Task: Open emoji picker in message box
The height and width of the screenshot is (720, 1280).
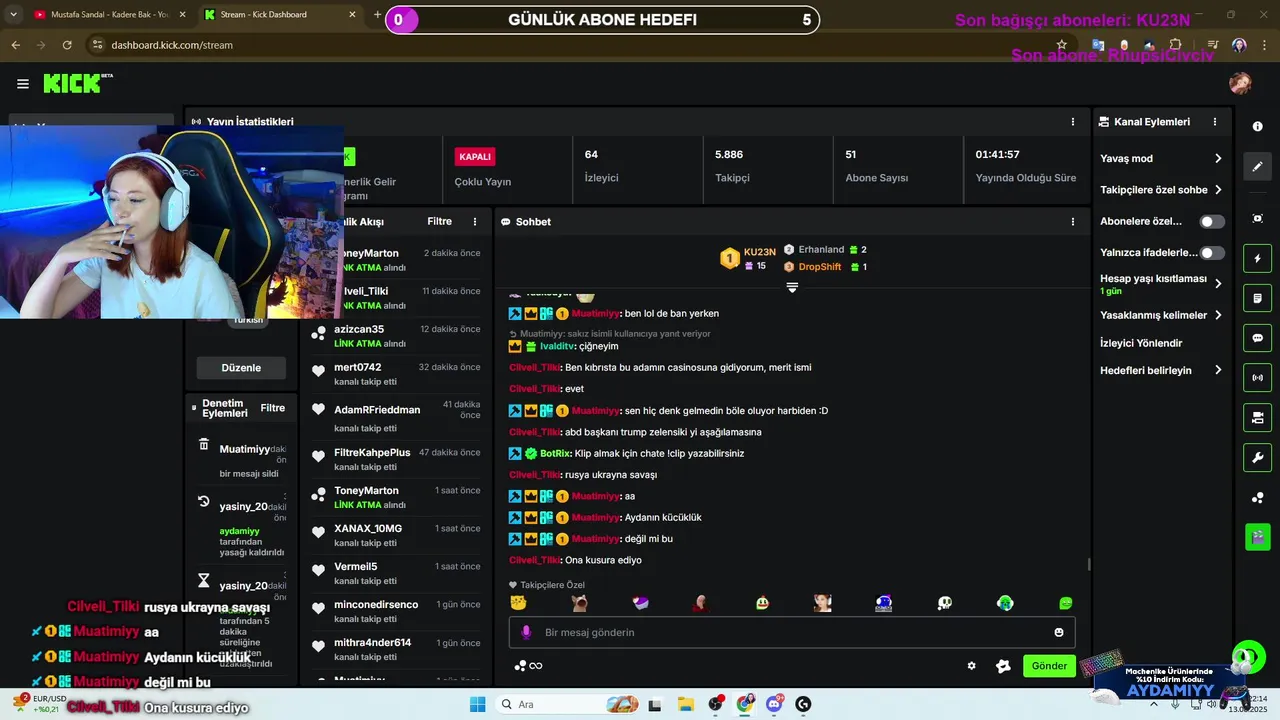Action: (x=1059, y=632)
